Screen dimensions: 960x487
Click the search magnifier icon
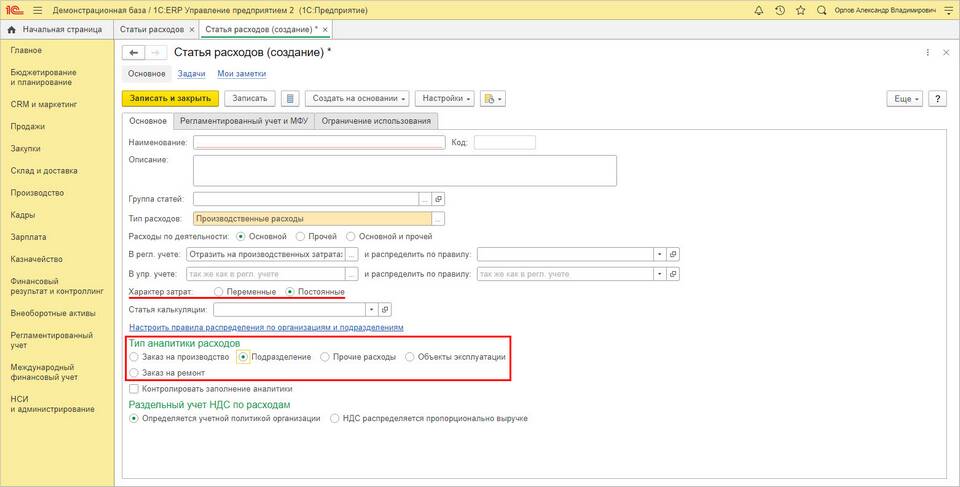[x=821, y=10]
